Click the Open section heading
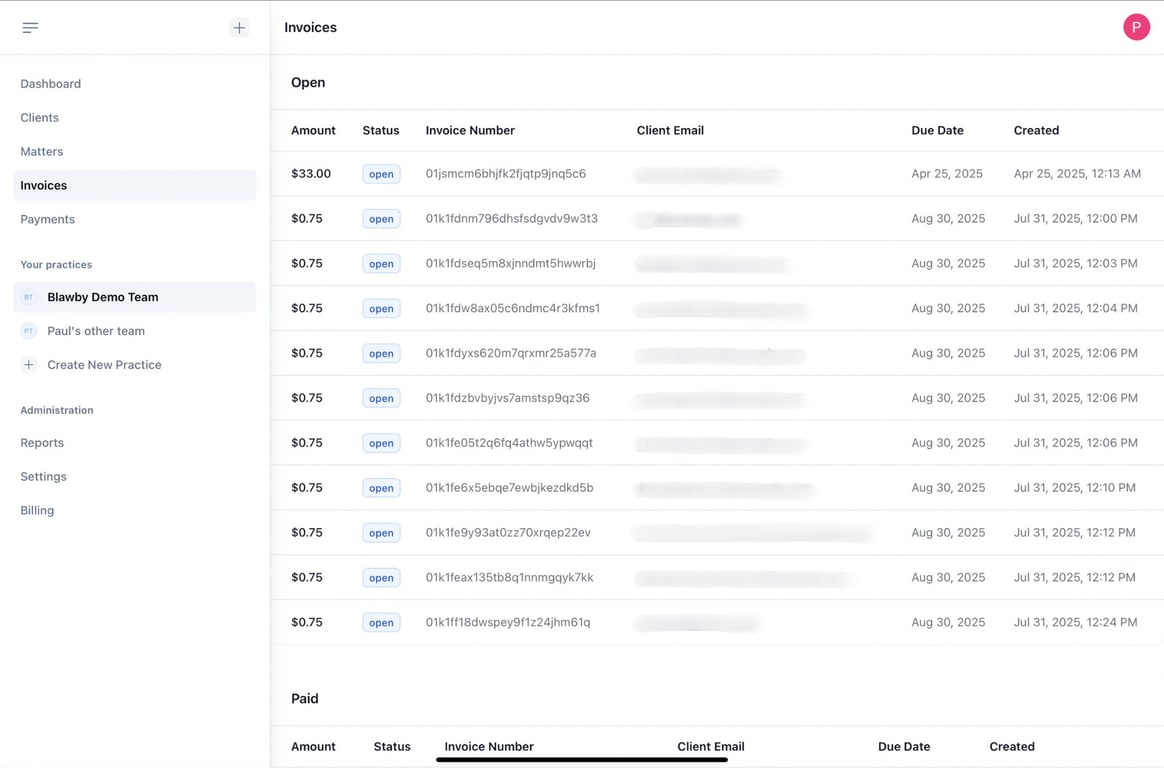 tap(308, 82)
